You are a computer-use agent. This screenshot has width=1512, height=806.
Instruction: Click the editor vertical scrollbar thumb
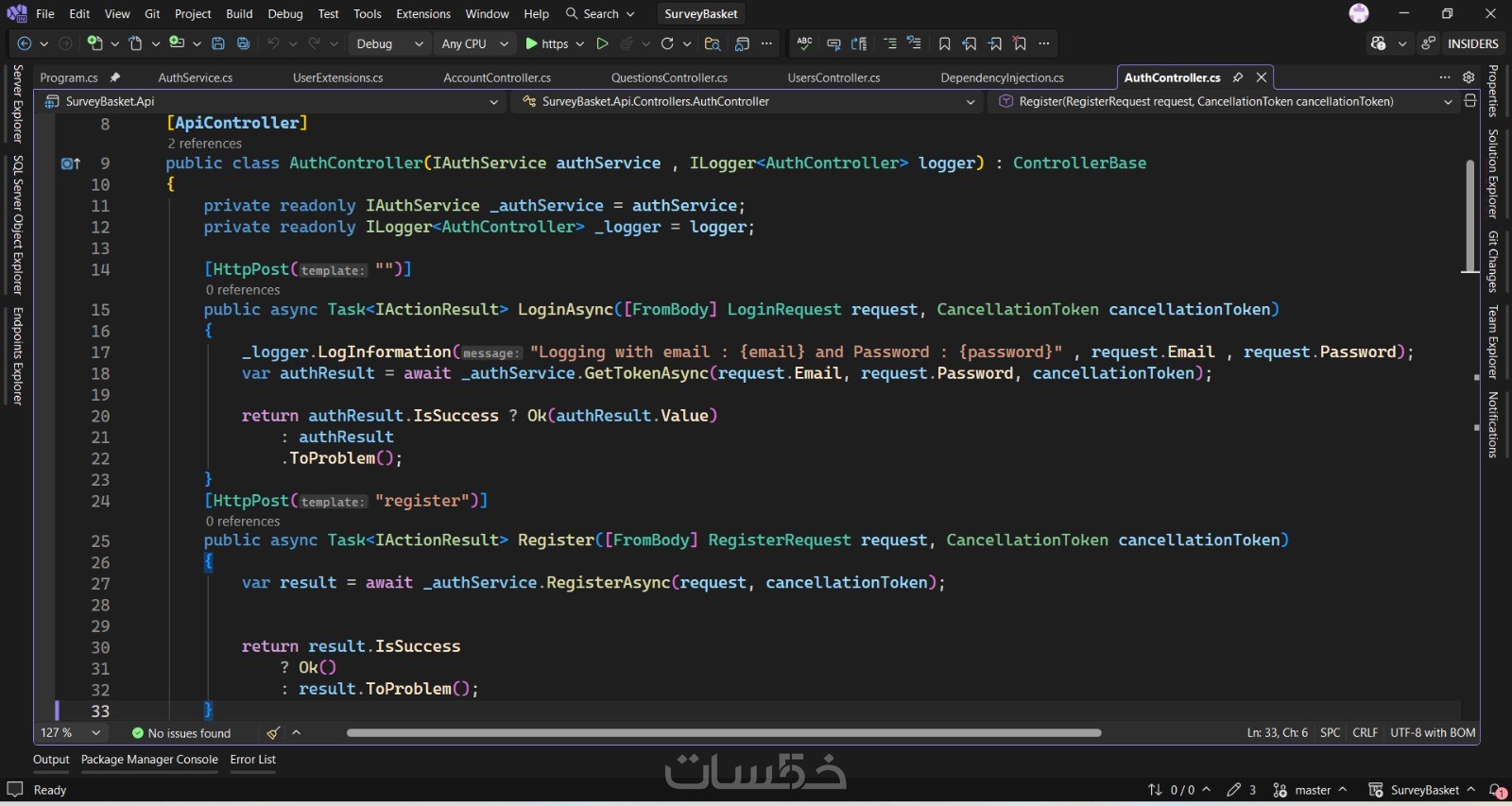[x=1469, y=215]
